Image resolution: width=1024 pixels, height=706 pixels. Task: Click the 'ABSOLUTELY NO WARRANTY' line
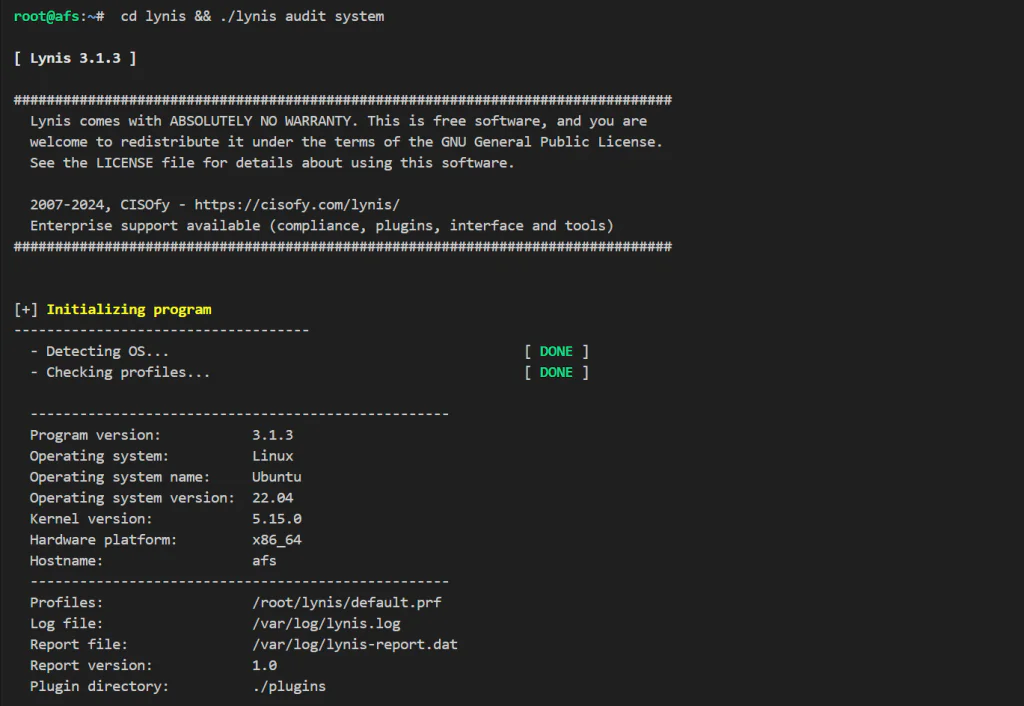(338, 121)
